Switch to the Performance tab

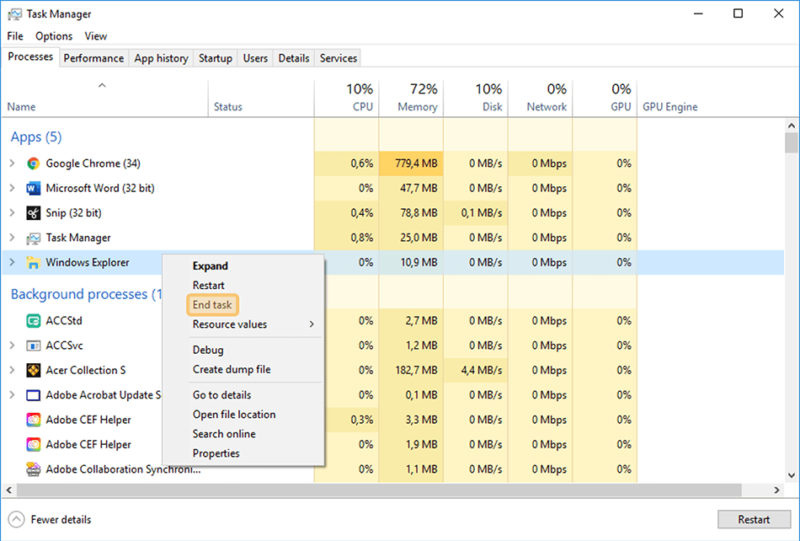tap(94, 58)
